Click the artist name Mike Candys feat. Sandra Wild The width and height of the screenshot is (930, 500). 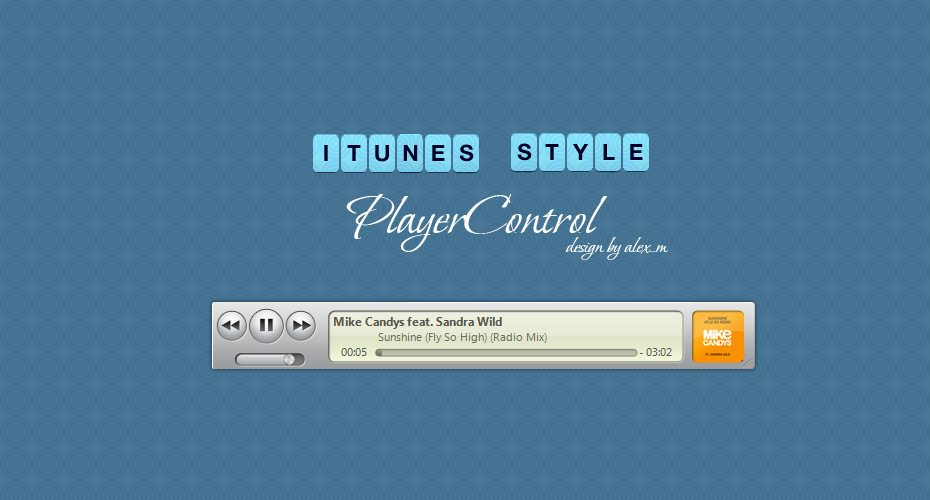[x=418, y=322]
